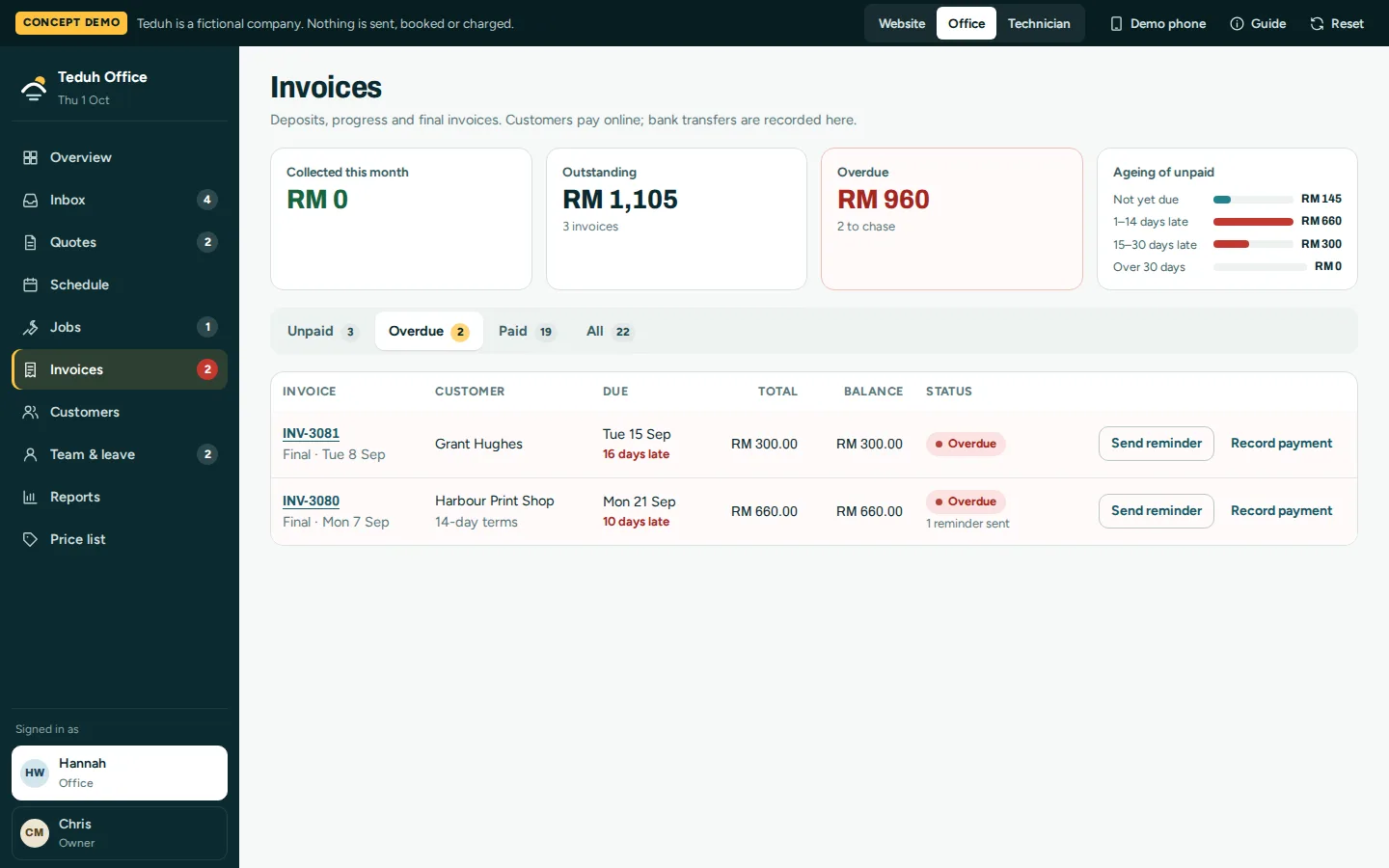Viewport: 1389px width, 868px height.
Task: Click the Overdue RM 960 summary card
Action: coord(952,219)
